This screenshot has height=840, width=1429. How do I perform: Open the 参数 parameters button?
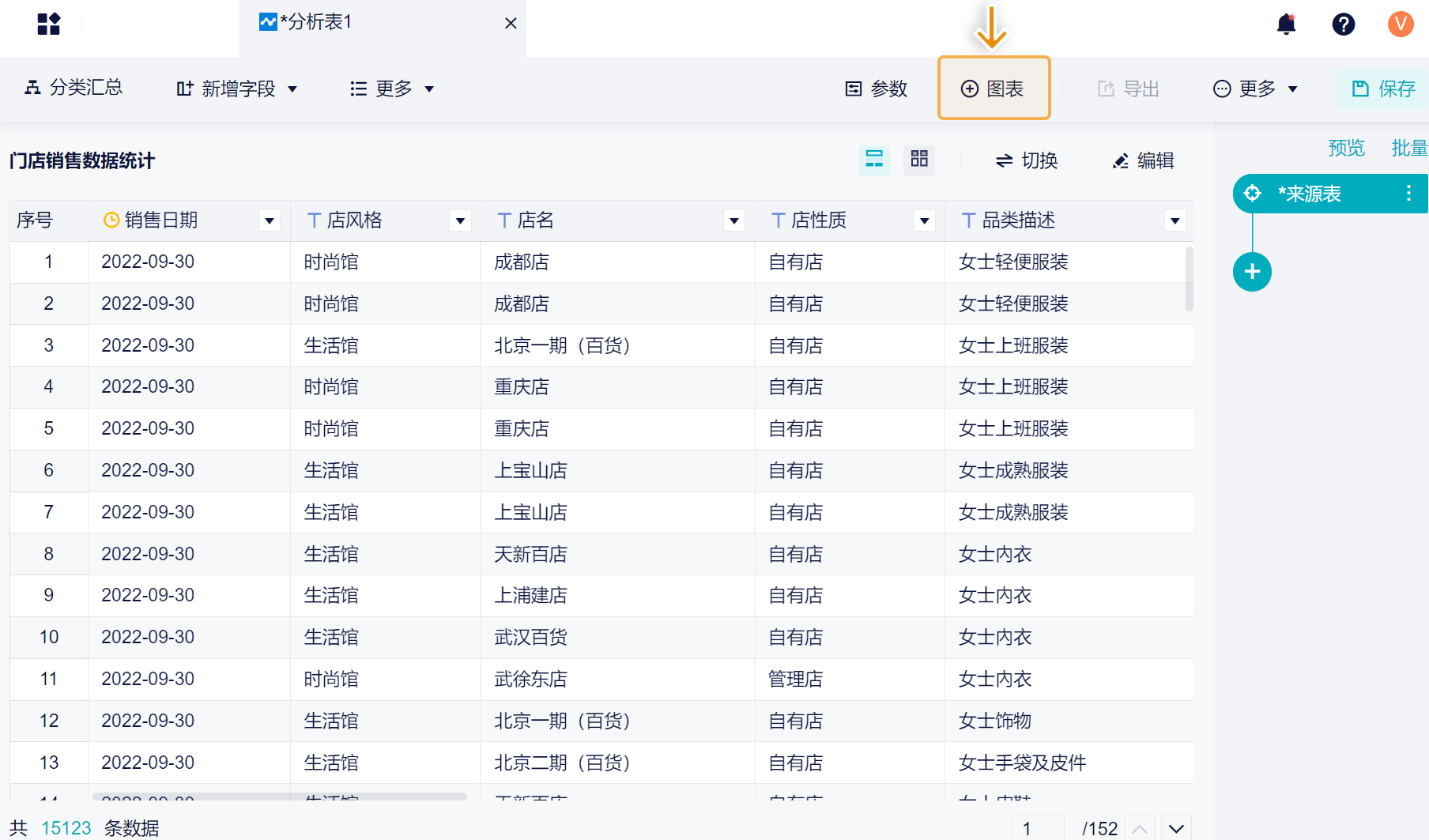[x=876, y=89]
